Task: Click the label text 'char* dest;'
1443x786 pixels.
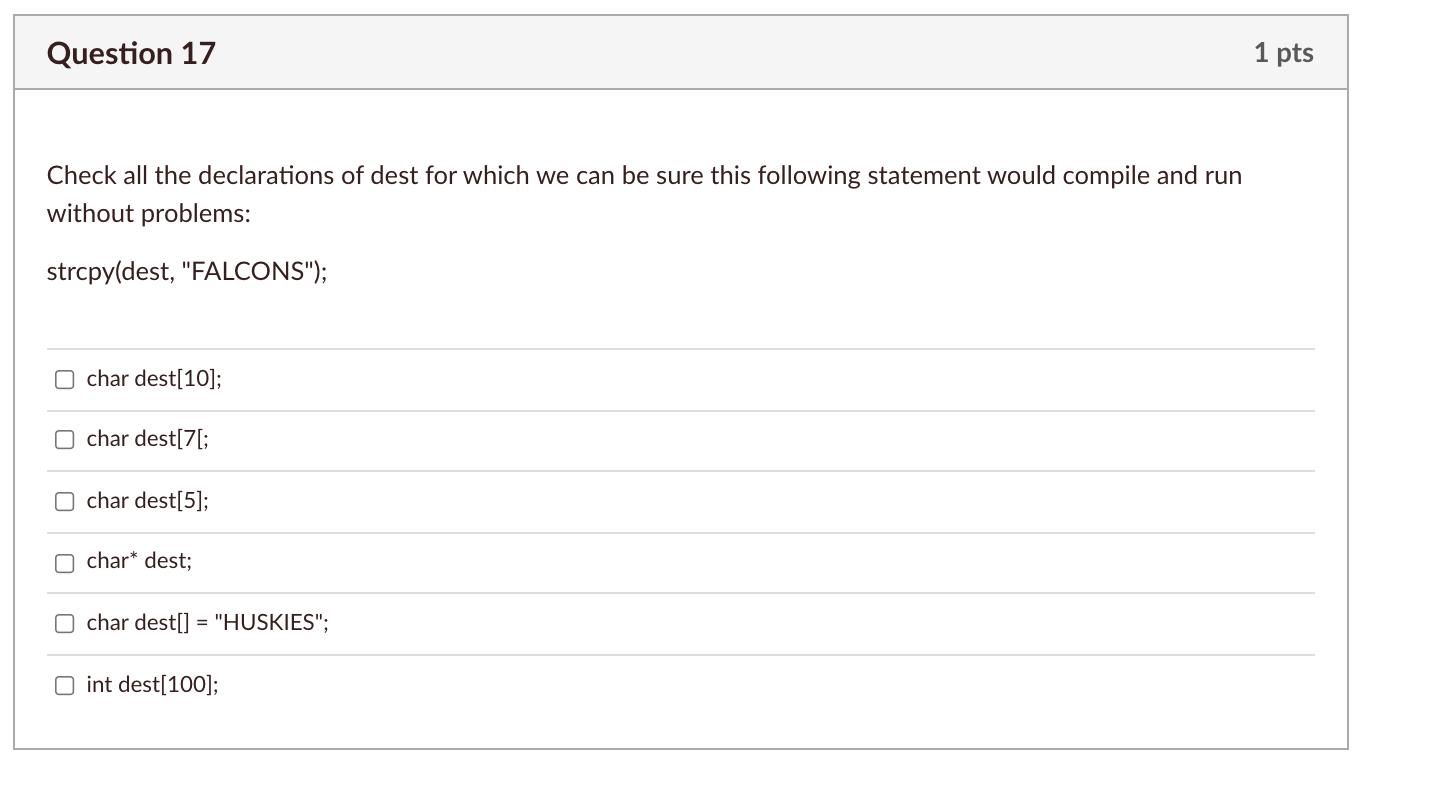Action: 139,561
